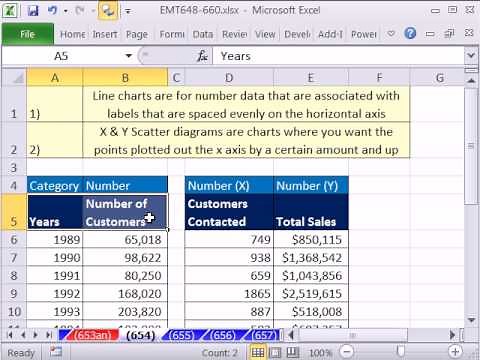Screen dimensions: 480x360
Task: Click the Total Sales header cell
Action: tap(311, 212)
